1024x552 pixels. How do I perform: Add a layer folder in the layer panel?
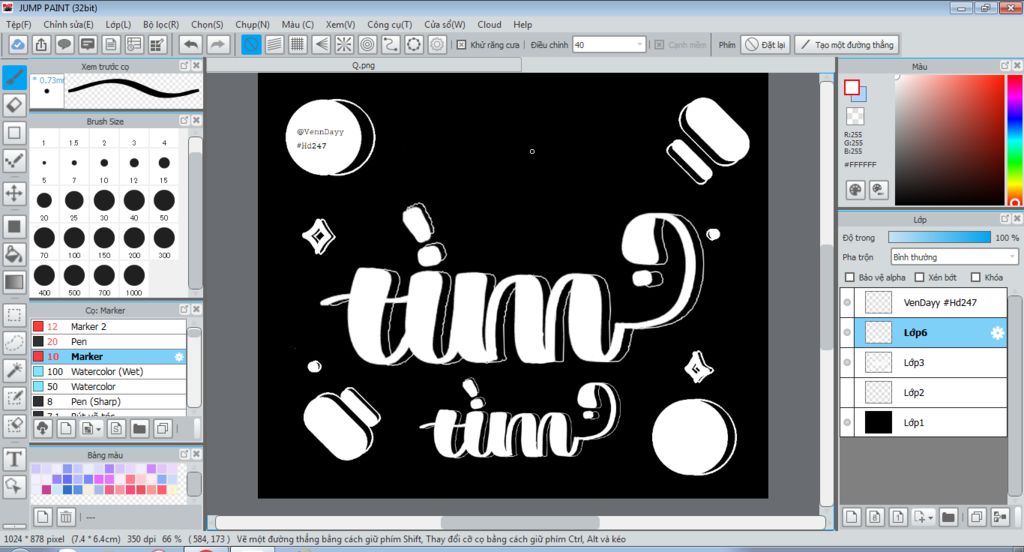[x=948, y=517]
